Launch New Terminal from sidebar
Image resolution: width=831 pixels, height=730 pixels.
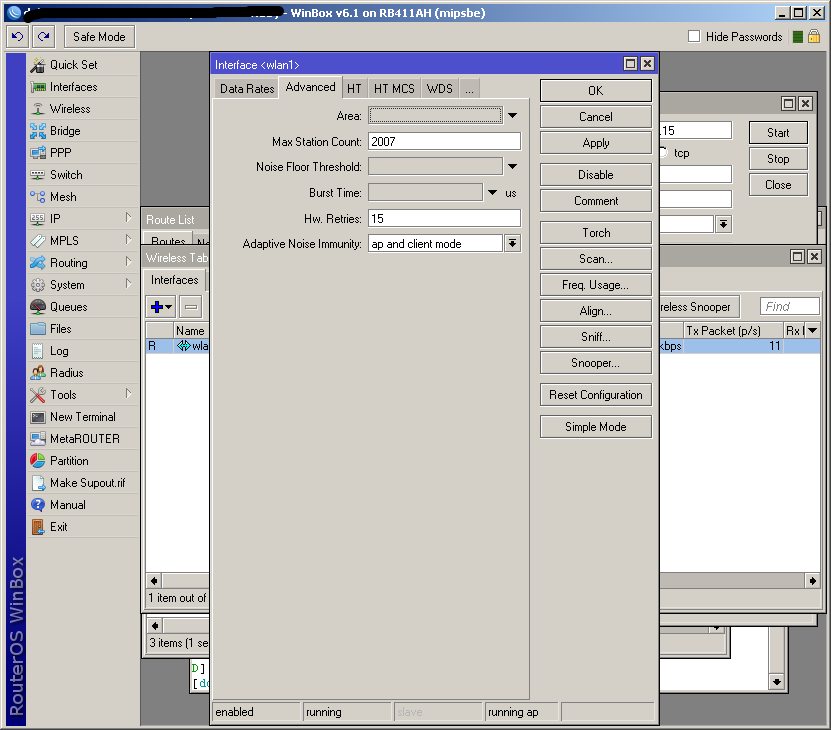pos(83,417)
